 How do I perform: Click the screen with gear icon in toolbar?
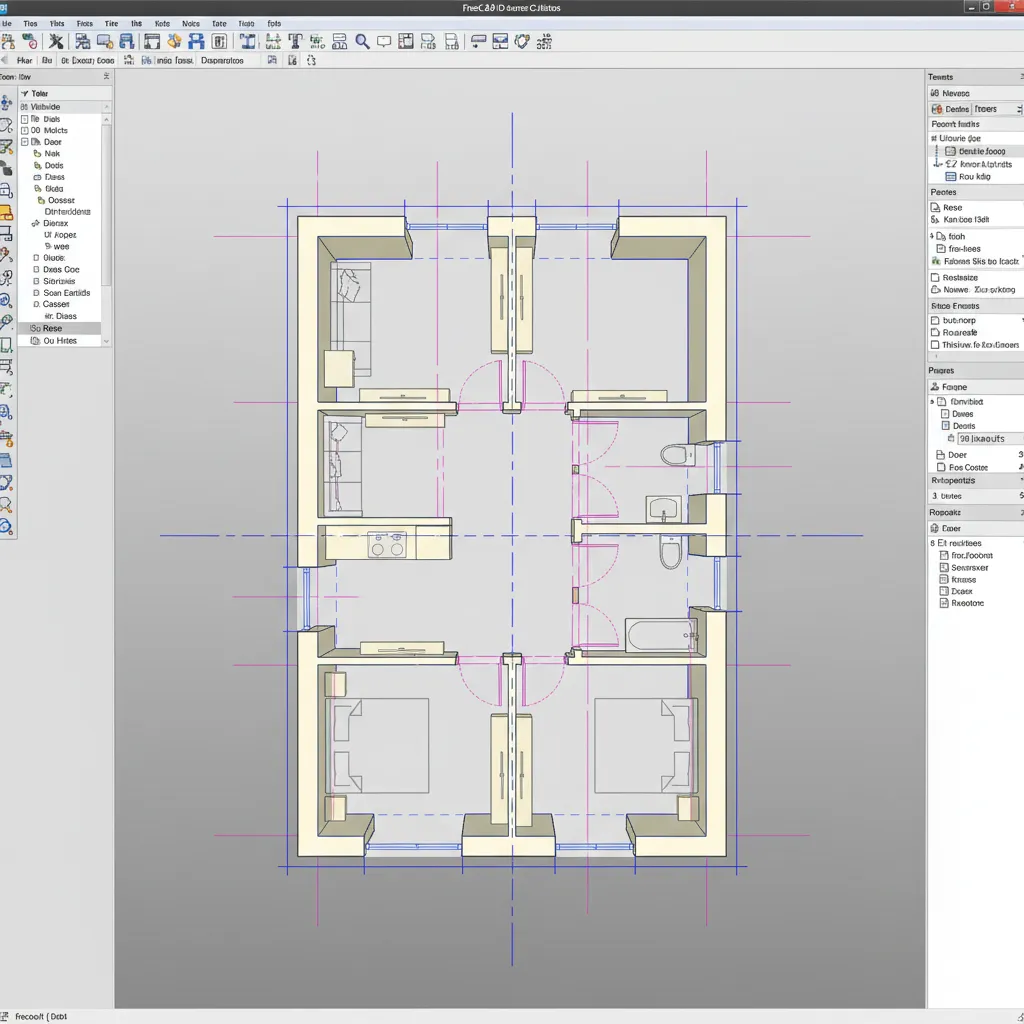104,42
